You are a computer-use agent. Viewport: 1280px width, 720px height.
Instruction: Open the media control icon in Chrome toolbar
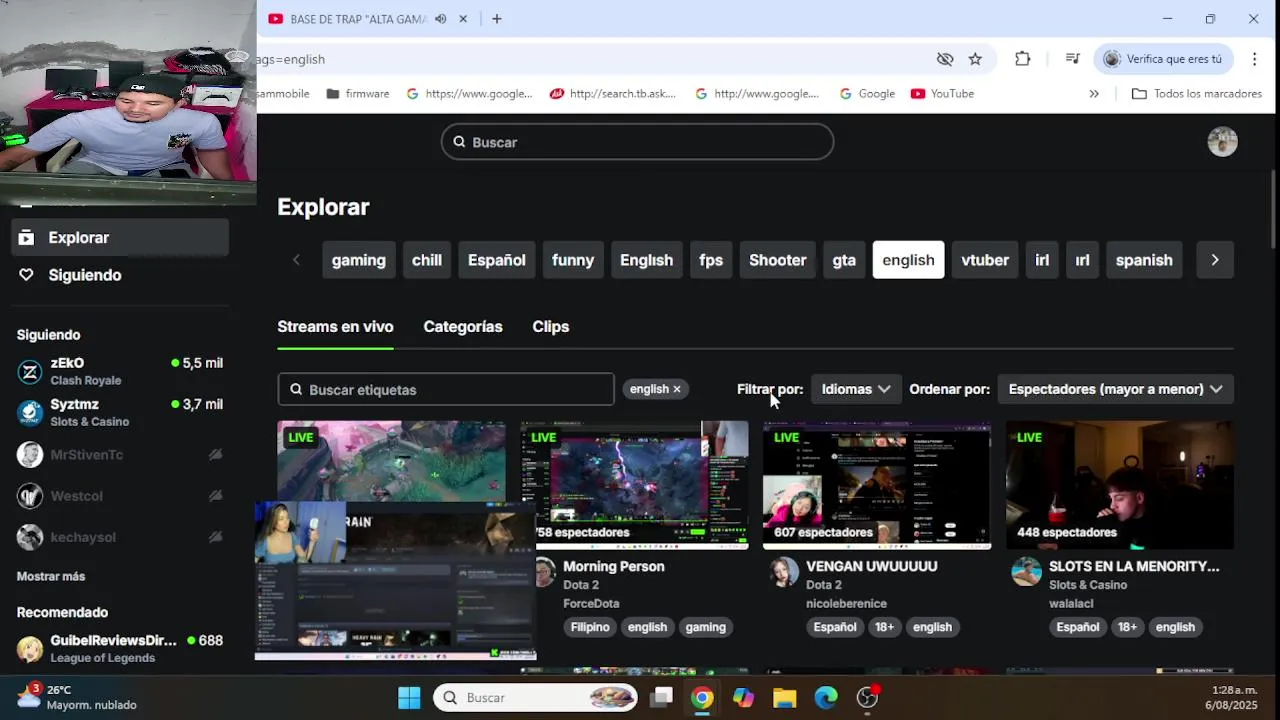(1072, 59)
